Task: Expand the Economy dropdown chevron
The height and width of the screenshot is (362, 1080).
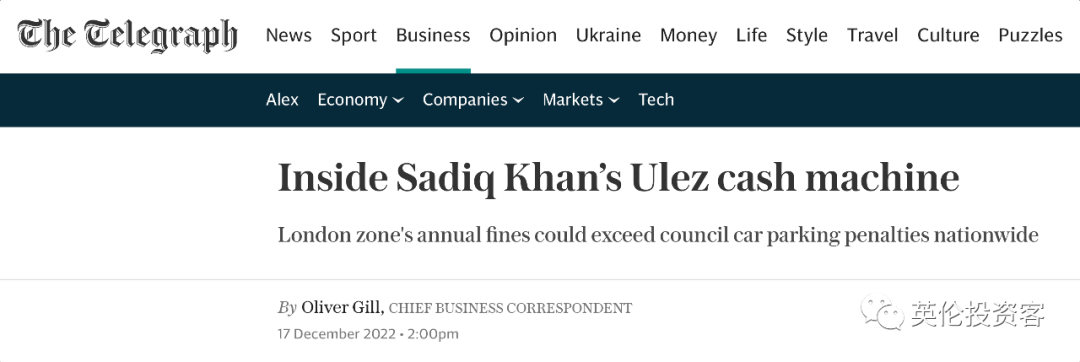Action: 398,100
